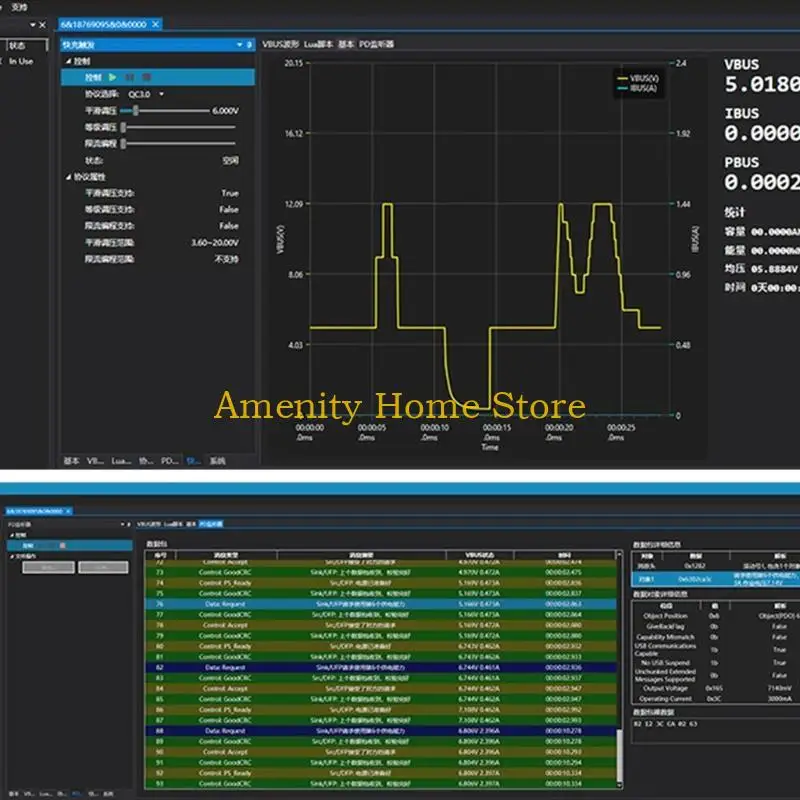The width and height of the screenshot is (800, 800).
Task: Select the 系统 tab in the trigger panel's tab strip
Action: [218, 461]
